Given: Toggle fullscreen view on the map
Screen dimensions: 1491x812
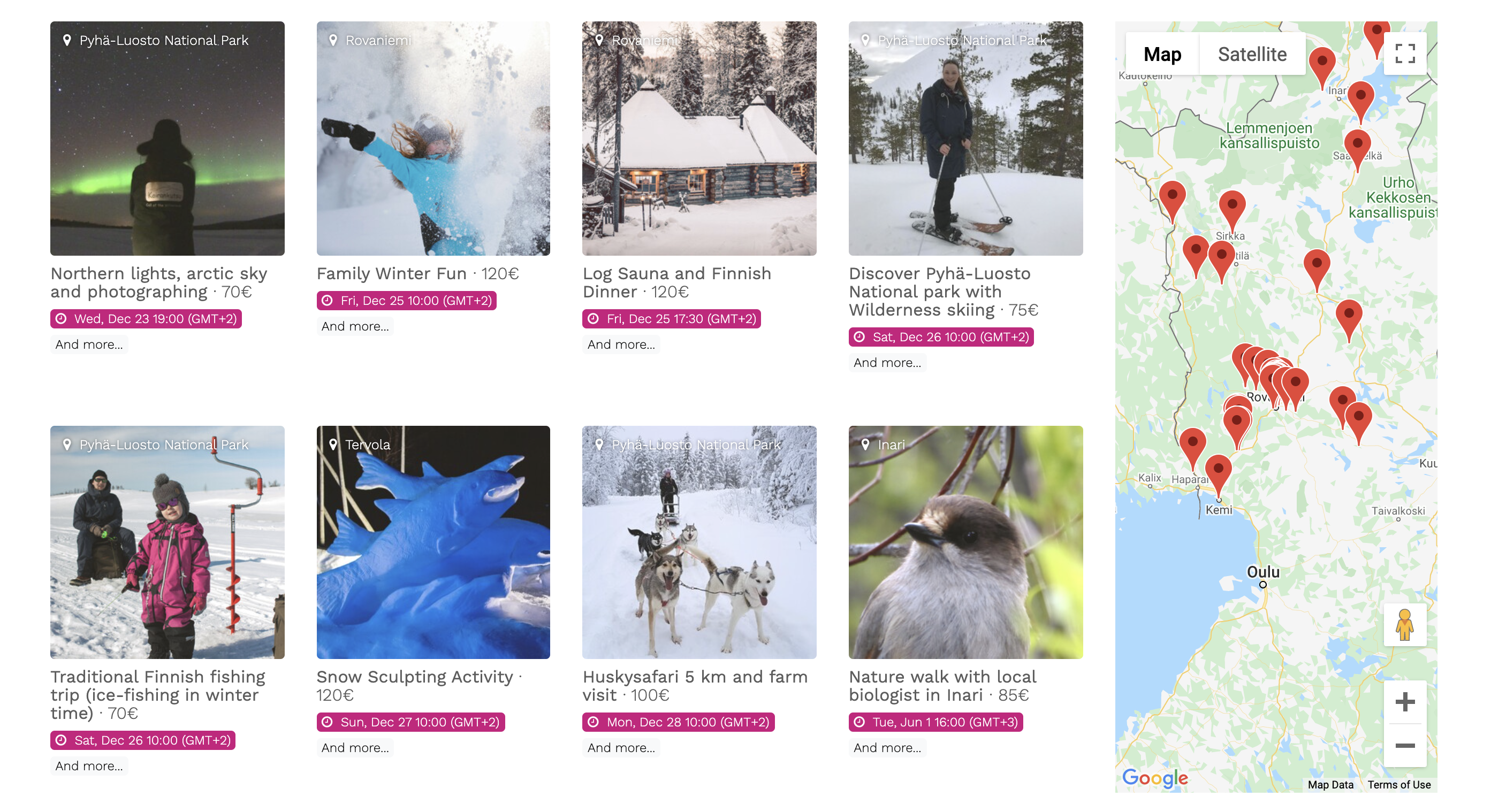Looking at the screenshot, I should click(1405, 53).
